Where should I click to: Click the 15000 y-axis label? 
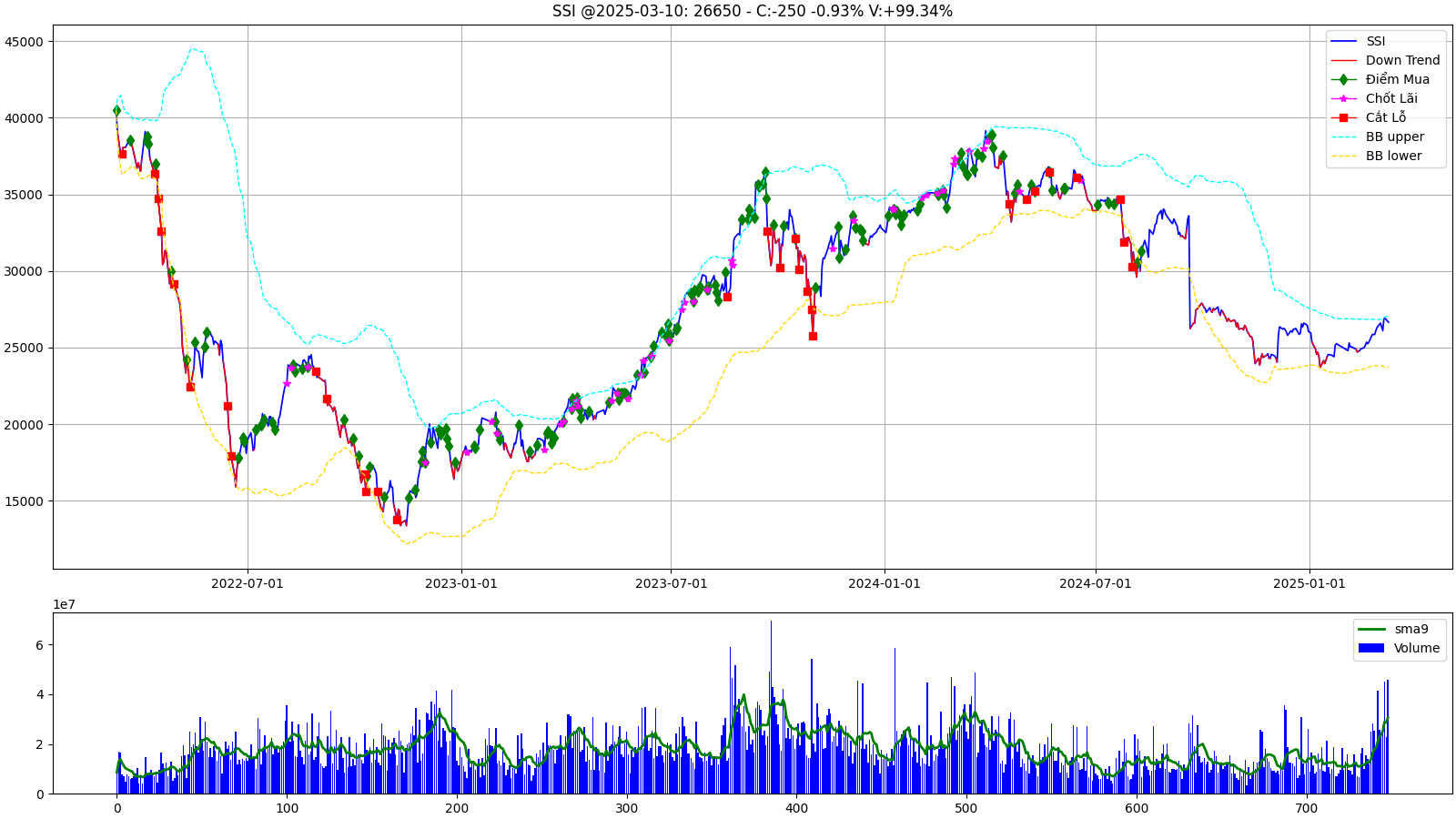pyautogui.click(x=24, y=501)
